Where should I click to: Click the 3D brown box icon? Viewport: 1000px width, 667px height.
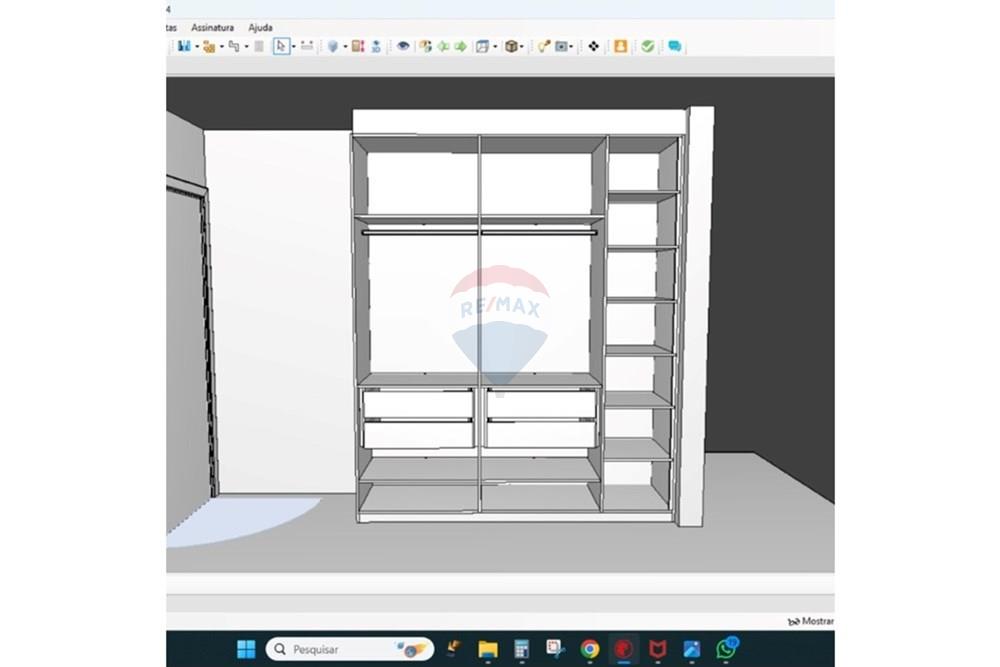pyautogui.click(x=511, y=46)
